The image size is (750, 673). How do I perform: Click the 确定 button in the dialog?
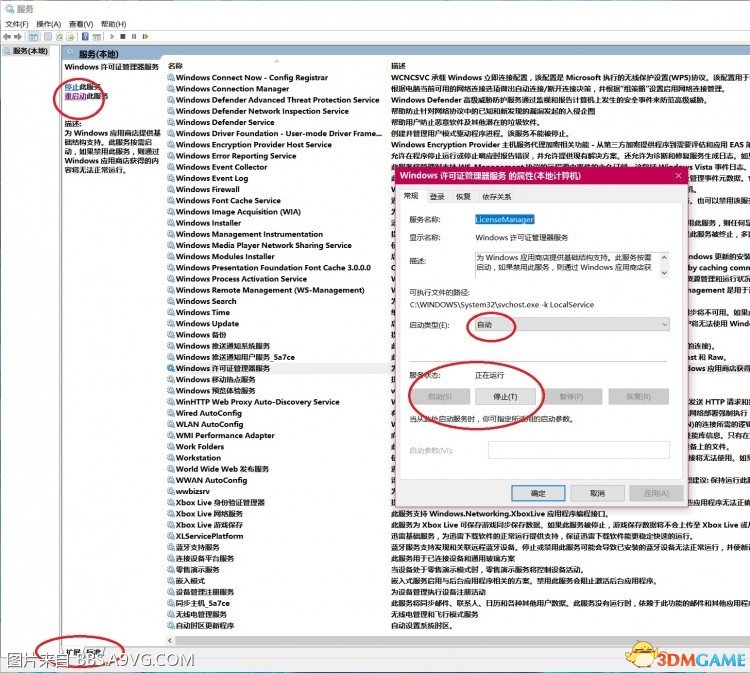tap(538, 493)
